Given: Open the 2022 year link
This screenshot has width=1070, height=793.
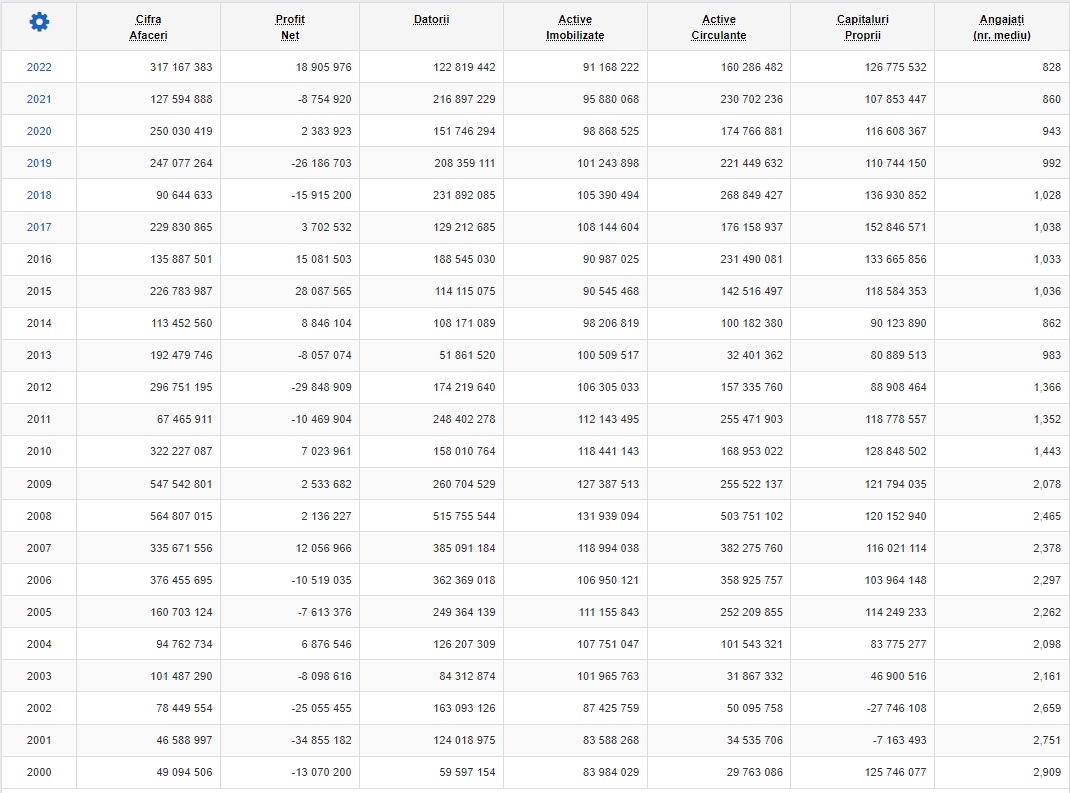Looking at the screenshot, I should 39,67.
